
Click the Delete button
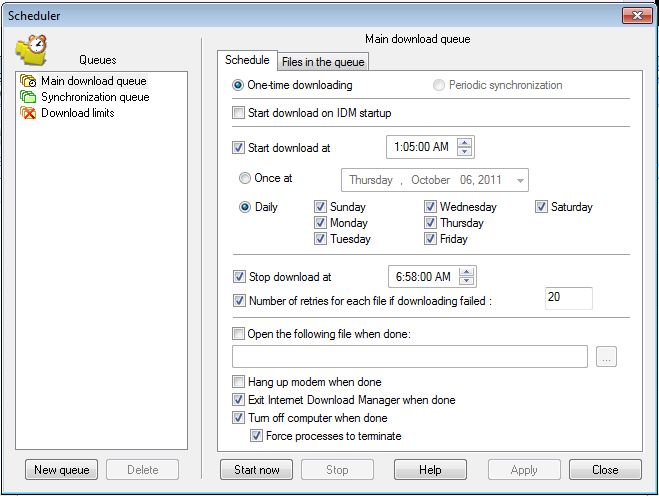tap(142, 470)
